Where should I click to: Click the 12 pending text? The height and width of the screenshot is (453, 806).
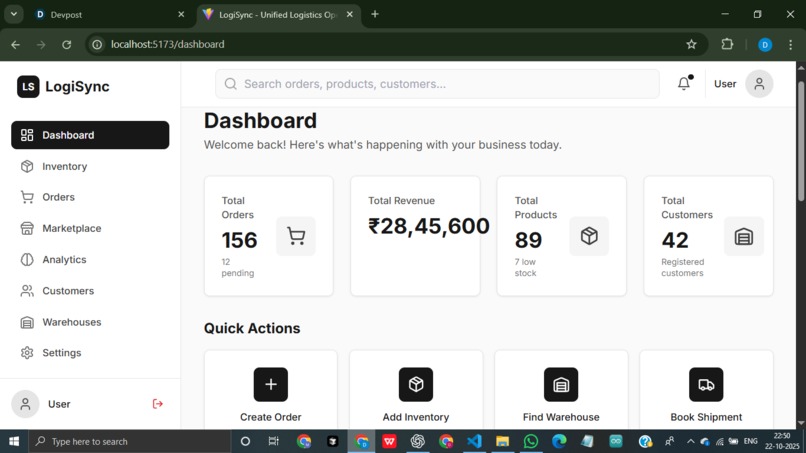click(x=237, y=267)
